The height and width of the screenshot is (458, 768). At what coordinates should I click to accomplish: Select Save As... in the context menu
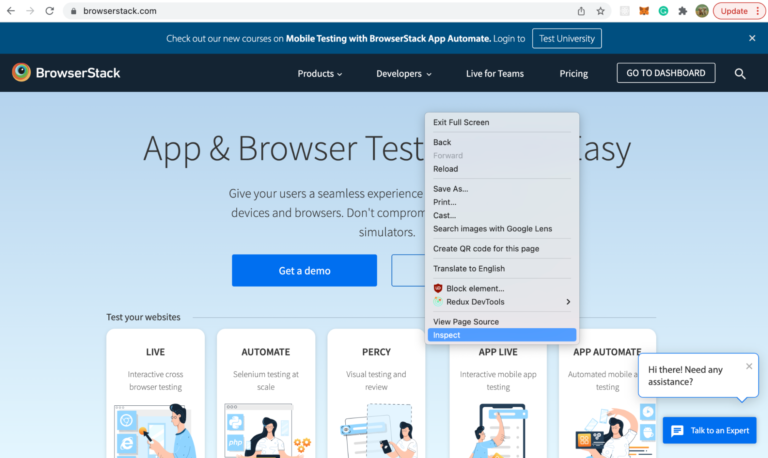click(x=502, y=189)
